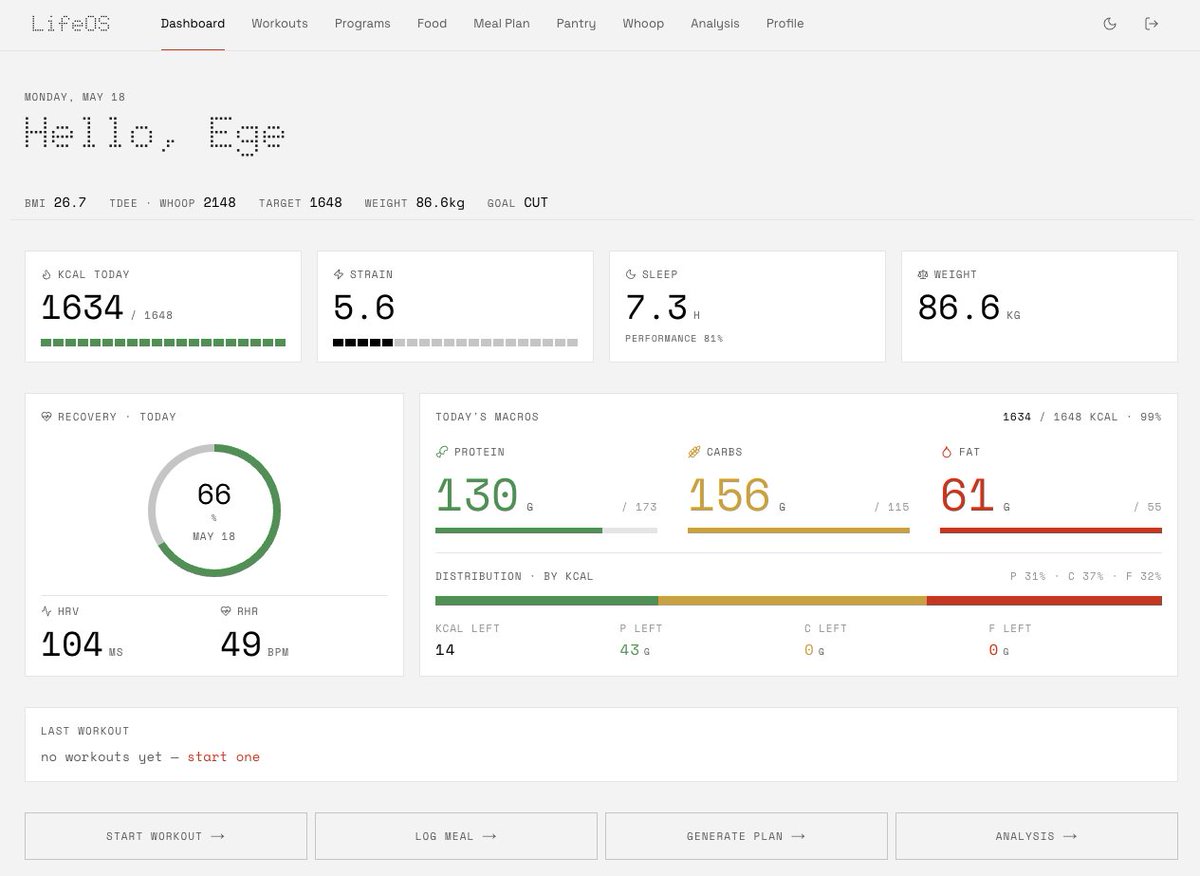Click the bolt icon beside STRAIN
Screen dimensions: 1200x876
tap(338, 274)
